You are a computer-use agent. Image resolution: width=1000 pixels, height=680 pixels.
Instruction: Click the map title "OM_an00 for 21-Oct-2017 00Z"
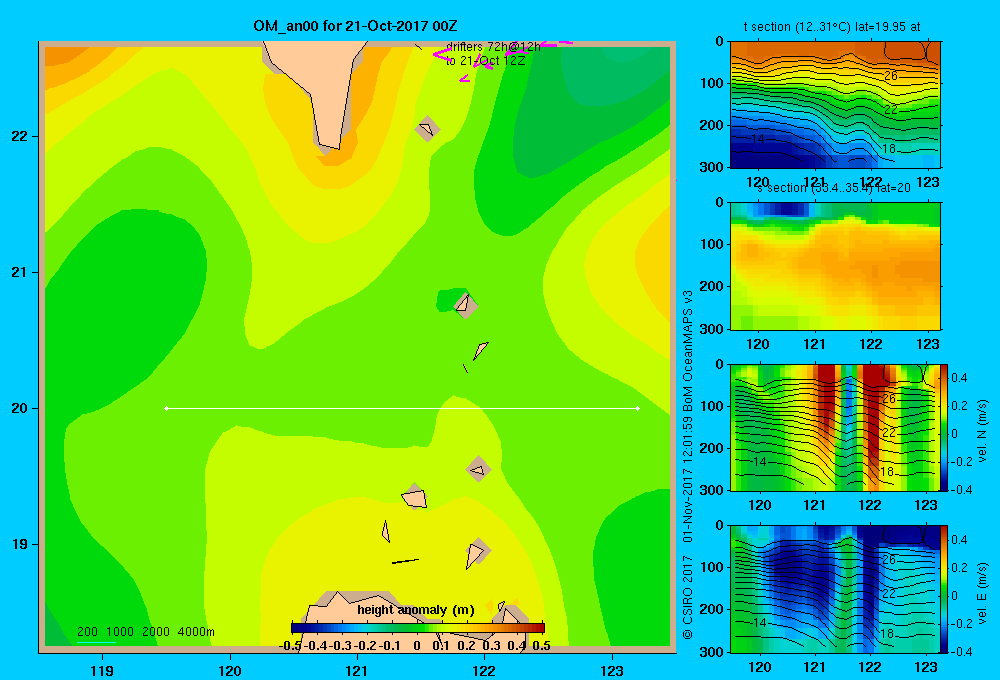point(355,26)
